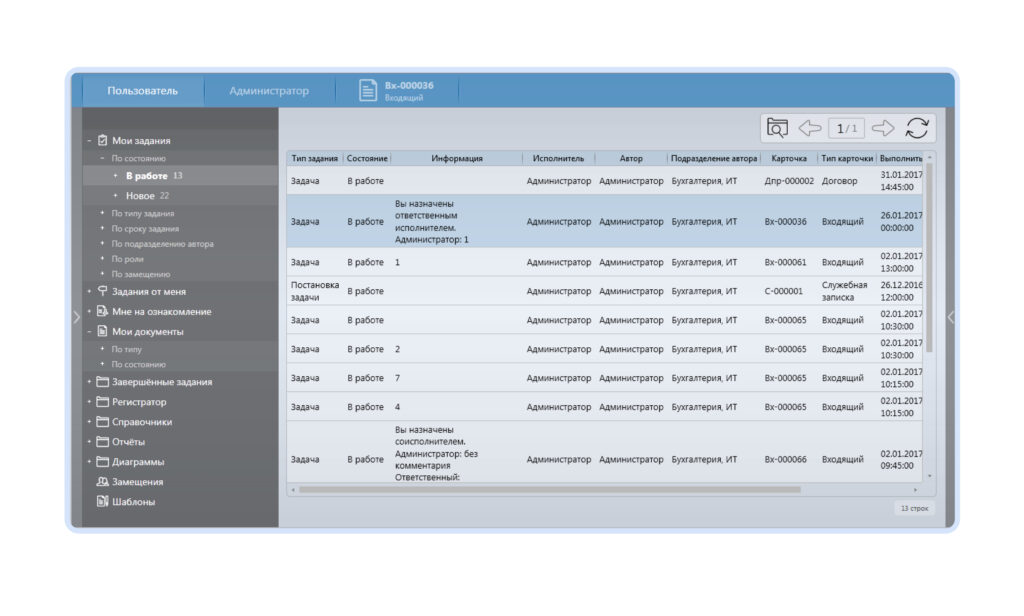Click the folder search icon in toolbar

[777, 128]
